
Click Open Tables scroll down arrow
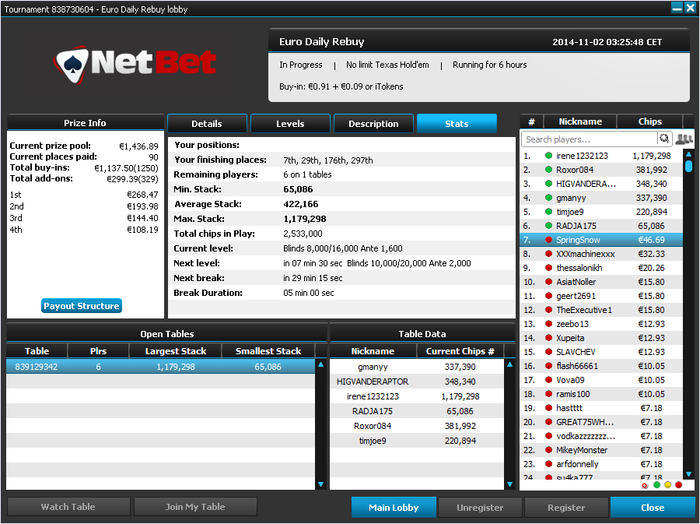[321, 484]
